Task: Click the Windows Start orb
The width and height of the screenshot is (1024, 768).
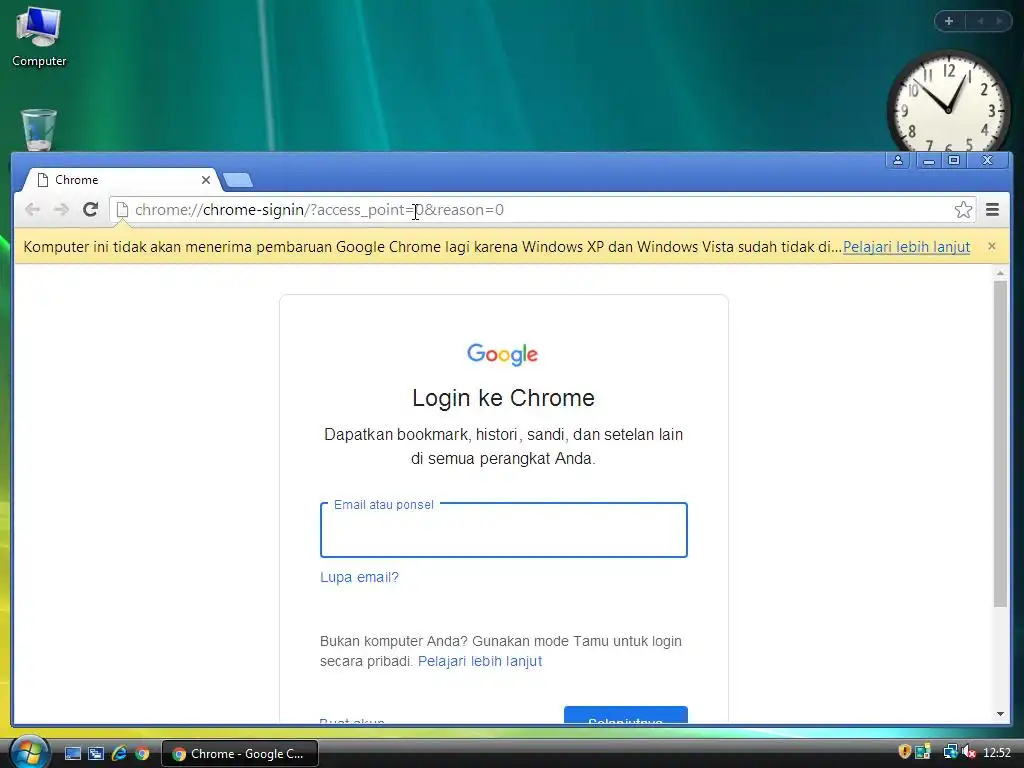Action: [29, 753]
